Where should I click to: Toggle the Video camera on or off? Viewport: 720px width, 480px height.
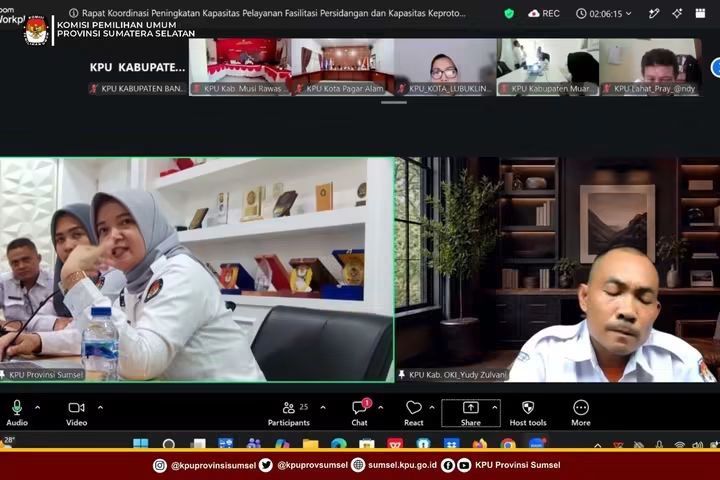tap(76, 413)
